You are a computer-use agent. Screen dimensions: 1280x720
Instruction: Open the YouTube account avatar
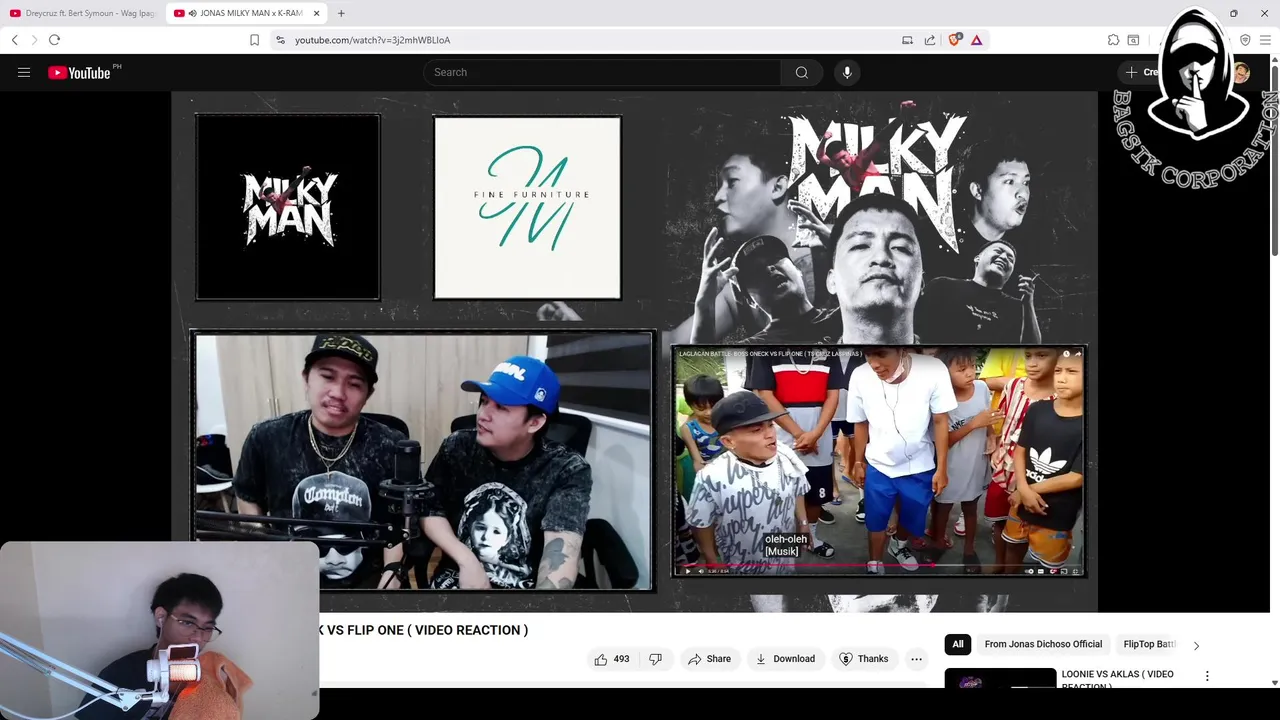(1241, 72)
